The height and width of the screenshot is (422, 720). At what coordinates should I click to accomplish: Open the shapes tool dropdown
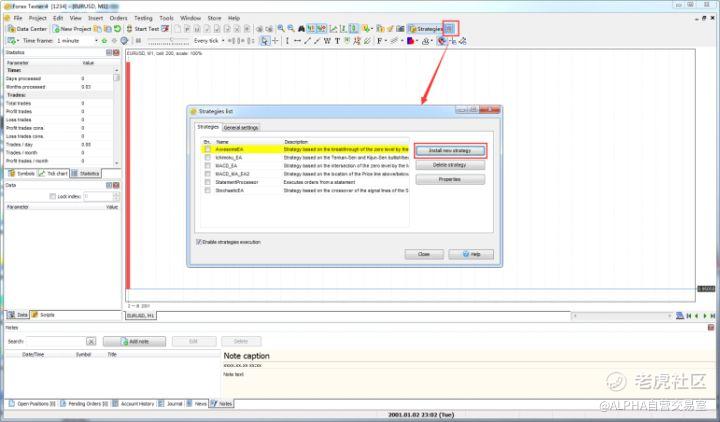tap(412, 41)
